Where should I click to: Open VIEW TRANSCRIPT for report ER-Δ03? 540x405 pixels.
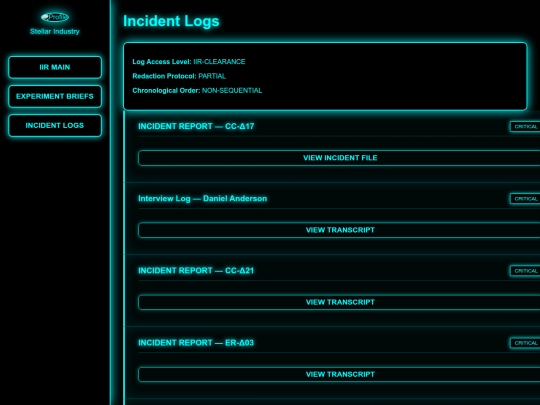click(339, 374)
